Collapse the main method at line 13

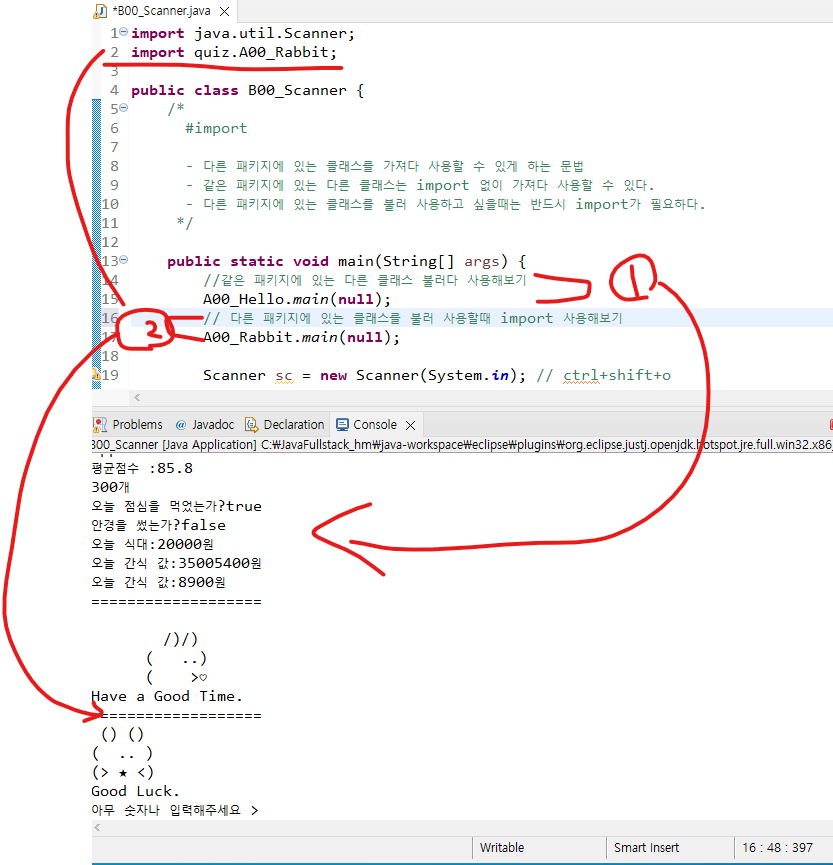click(124, 259)
